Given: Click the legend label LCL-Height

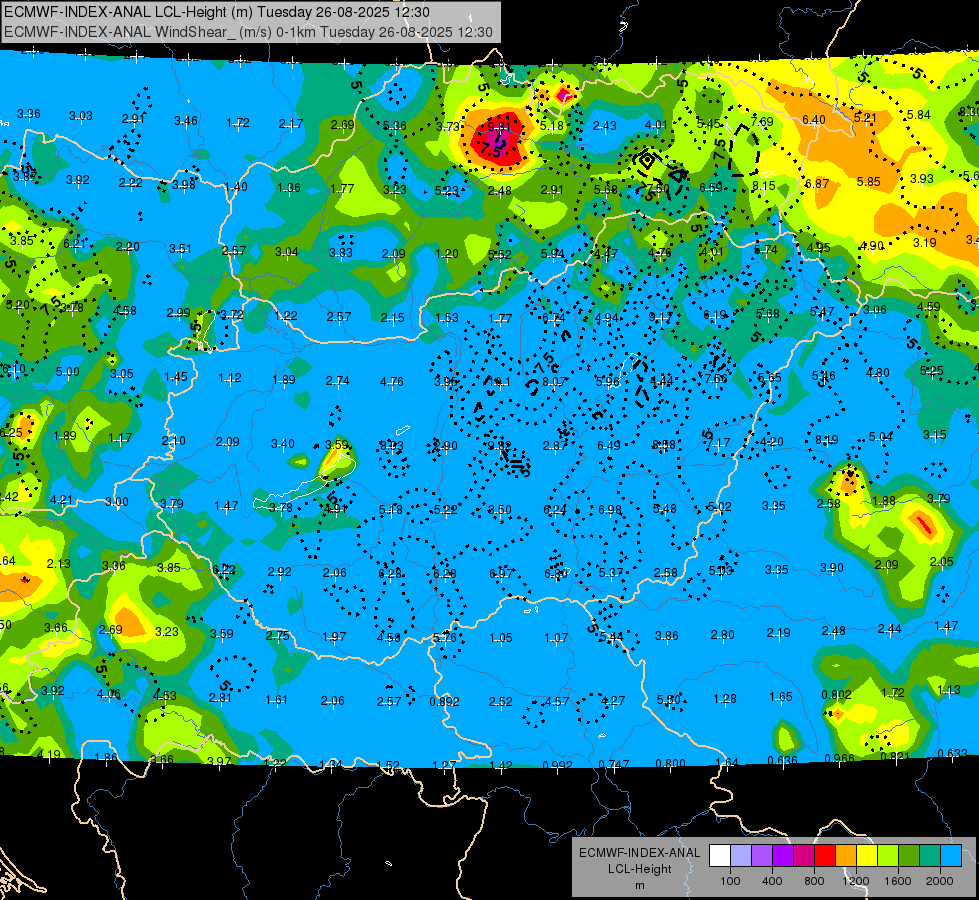Looking at the screenshot, I should 639,869.
